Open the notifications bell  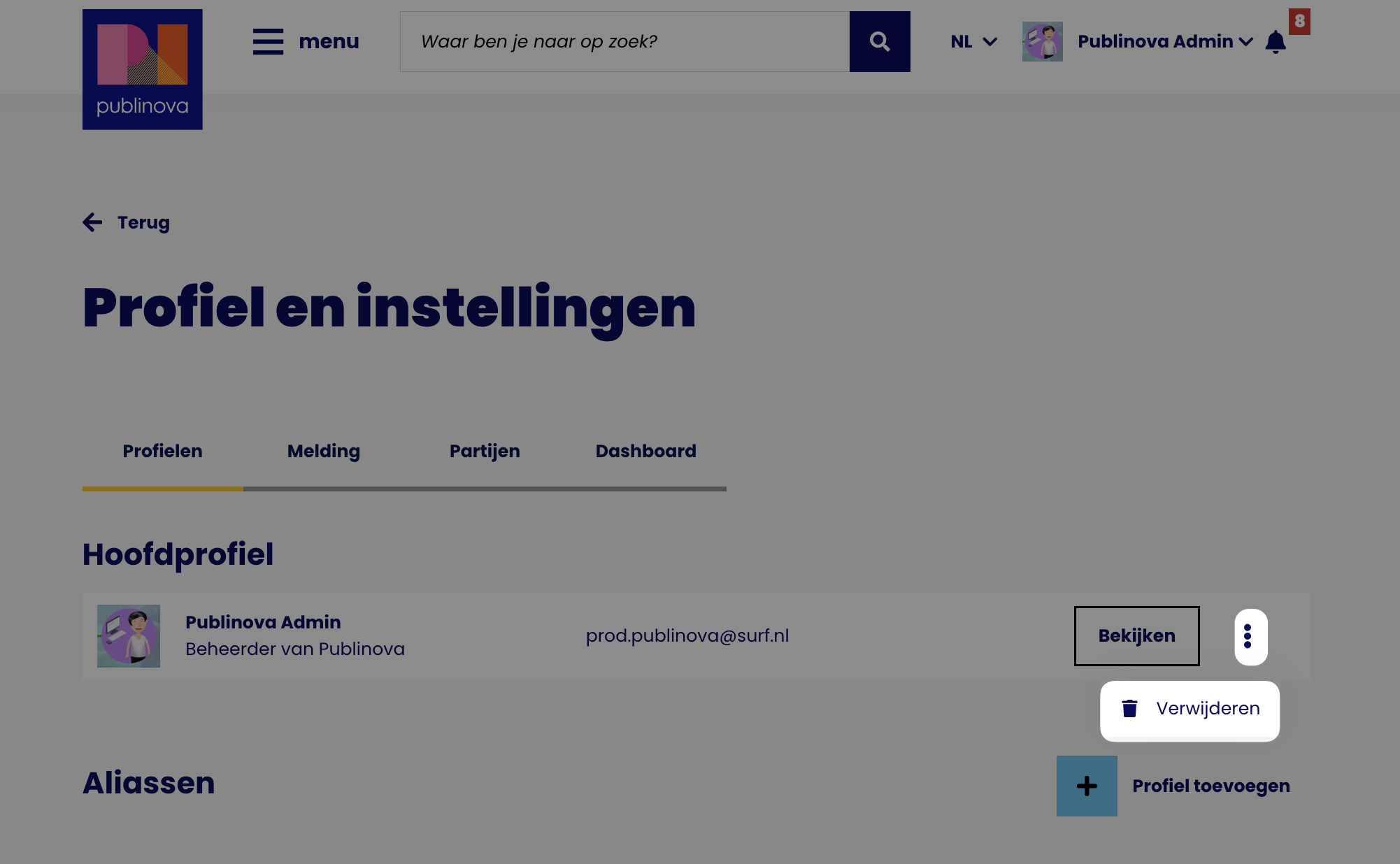(1275, 42)
